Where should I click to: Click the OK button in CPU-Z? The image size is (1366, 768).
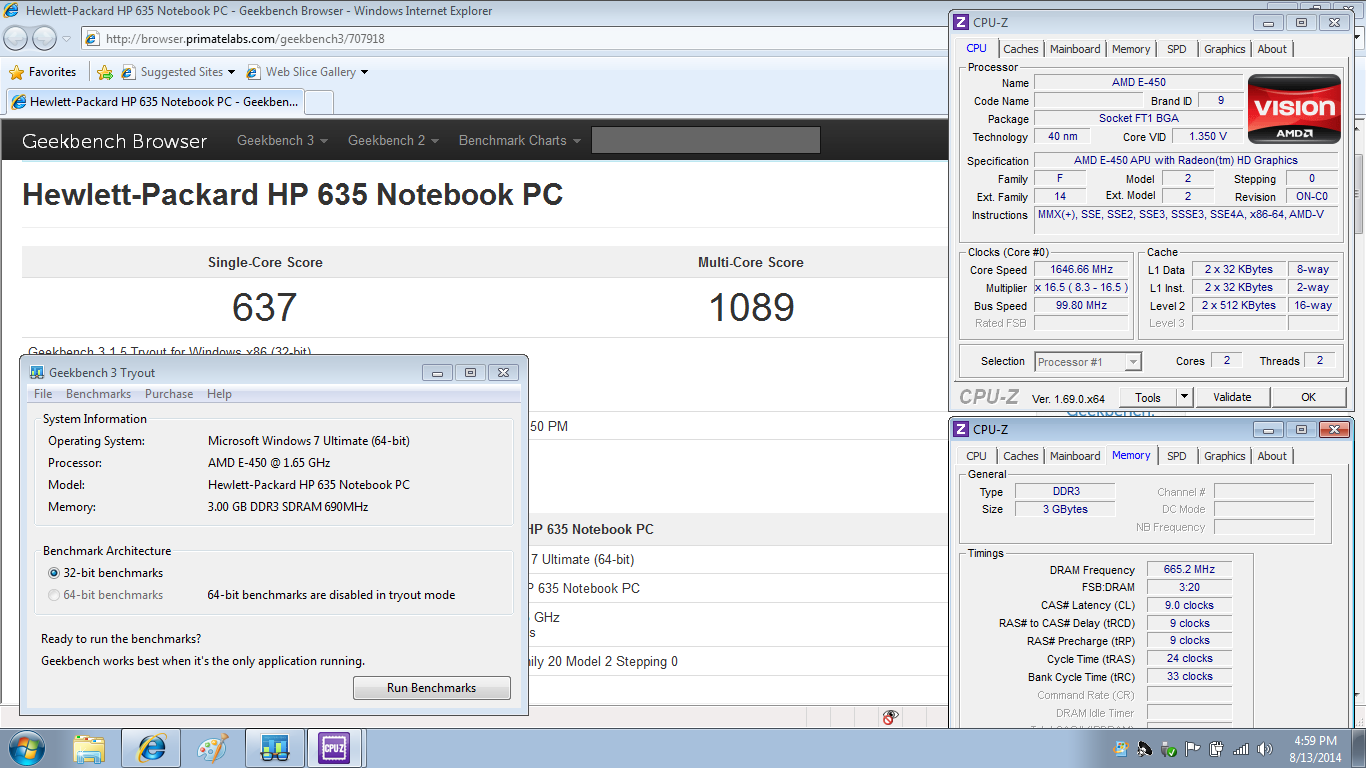1309,397
